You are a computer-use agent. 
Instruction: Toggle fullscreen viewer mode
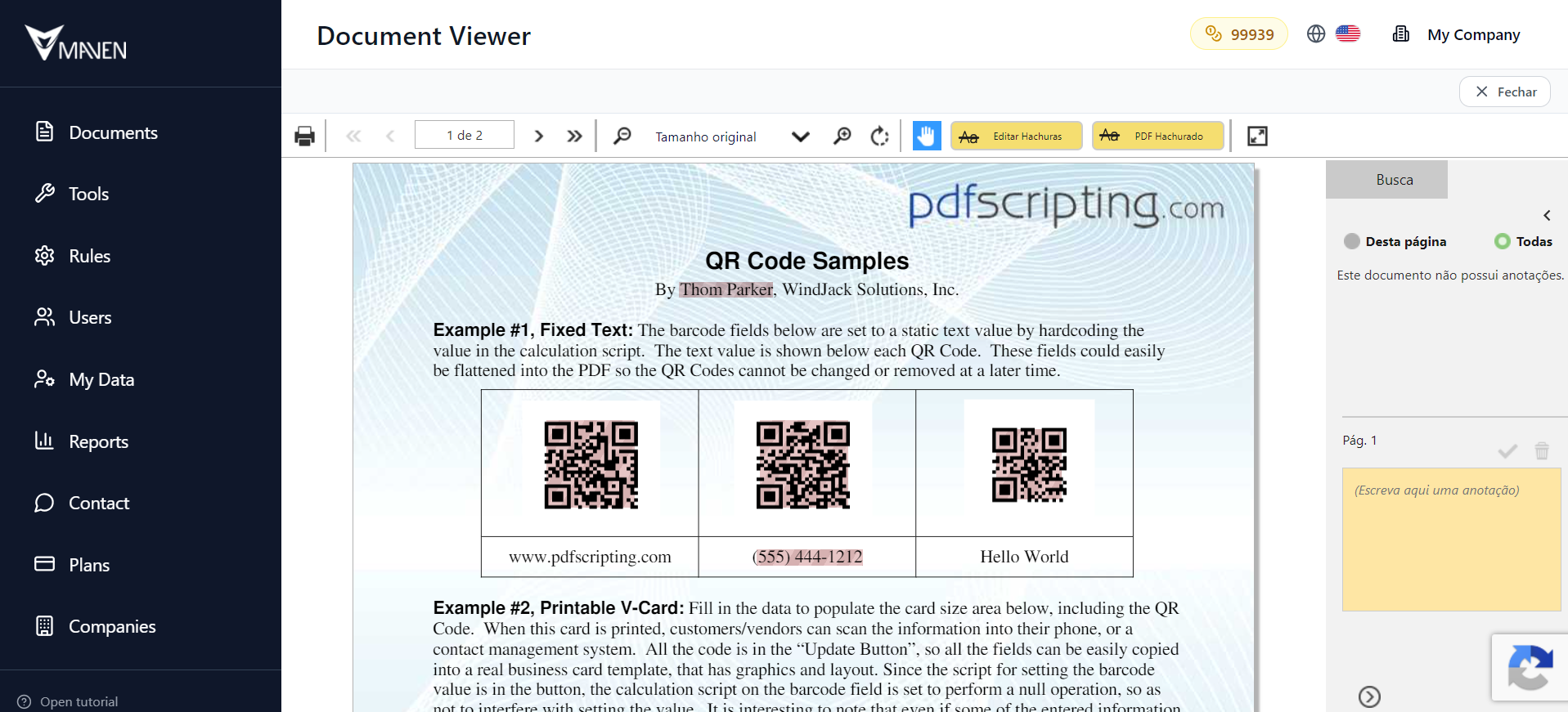click(x=1257, y=136)
